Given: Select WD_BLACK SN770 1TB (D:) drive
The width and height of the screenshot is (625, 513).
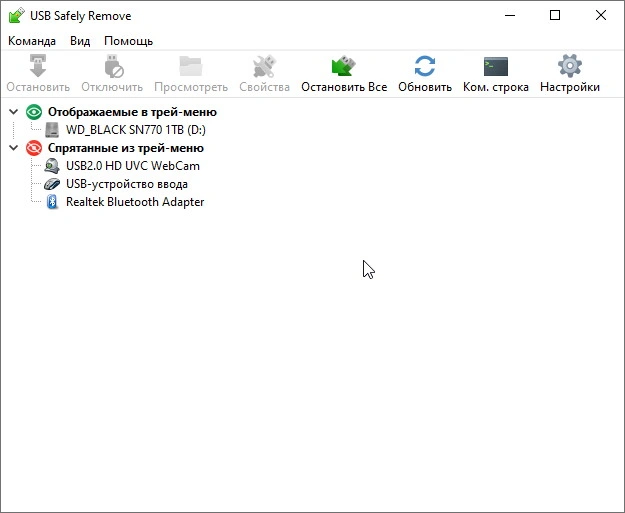Looking at the screenshot, I should click(135, 130).
